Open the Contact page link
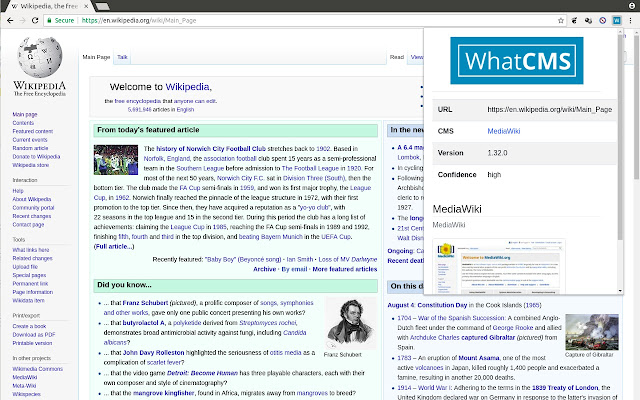The width and height of the screenshot is (640, 400). (x=28, y=224)
